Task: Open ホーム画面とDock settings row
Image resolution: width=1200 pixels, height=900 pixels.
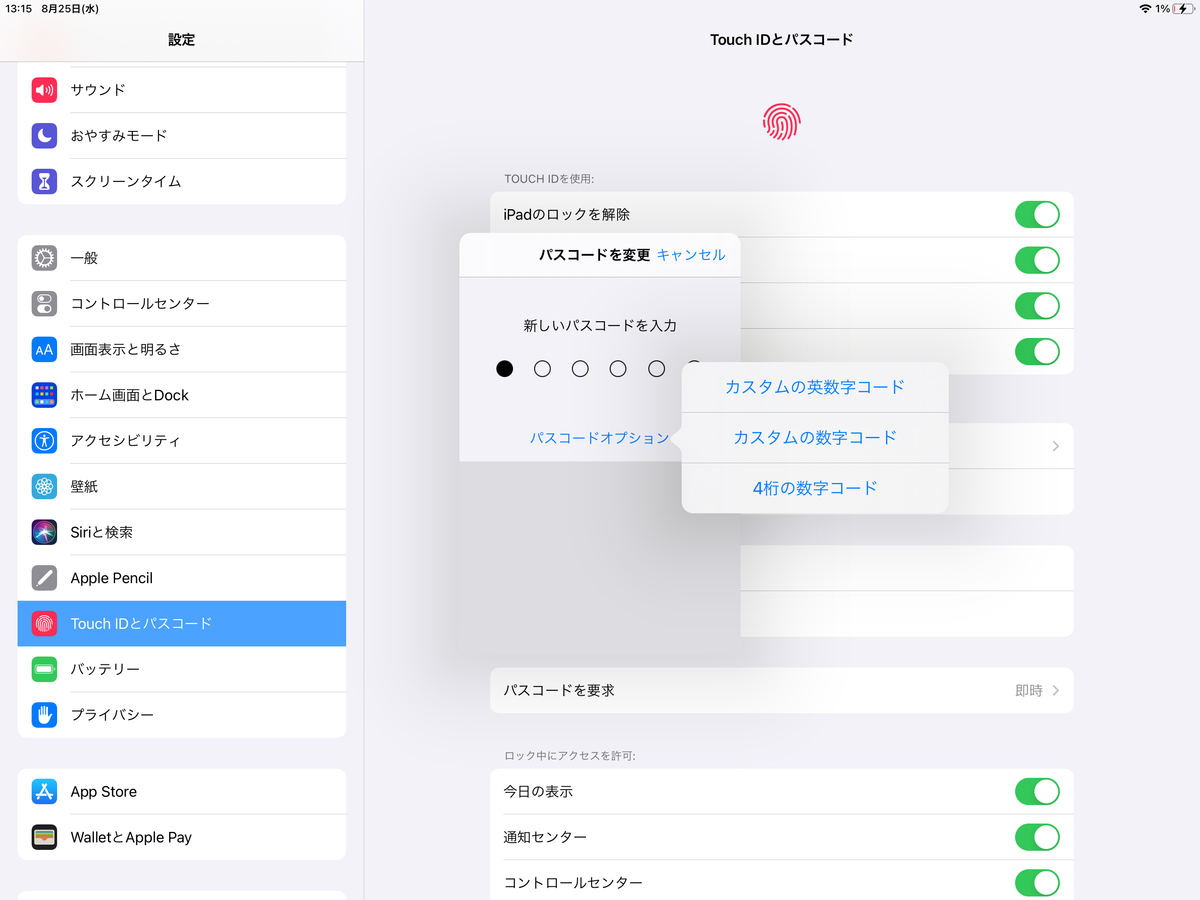Action: pos(182,395)
